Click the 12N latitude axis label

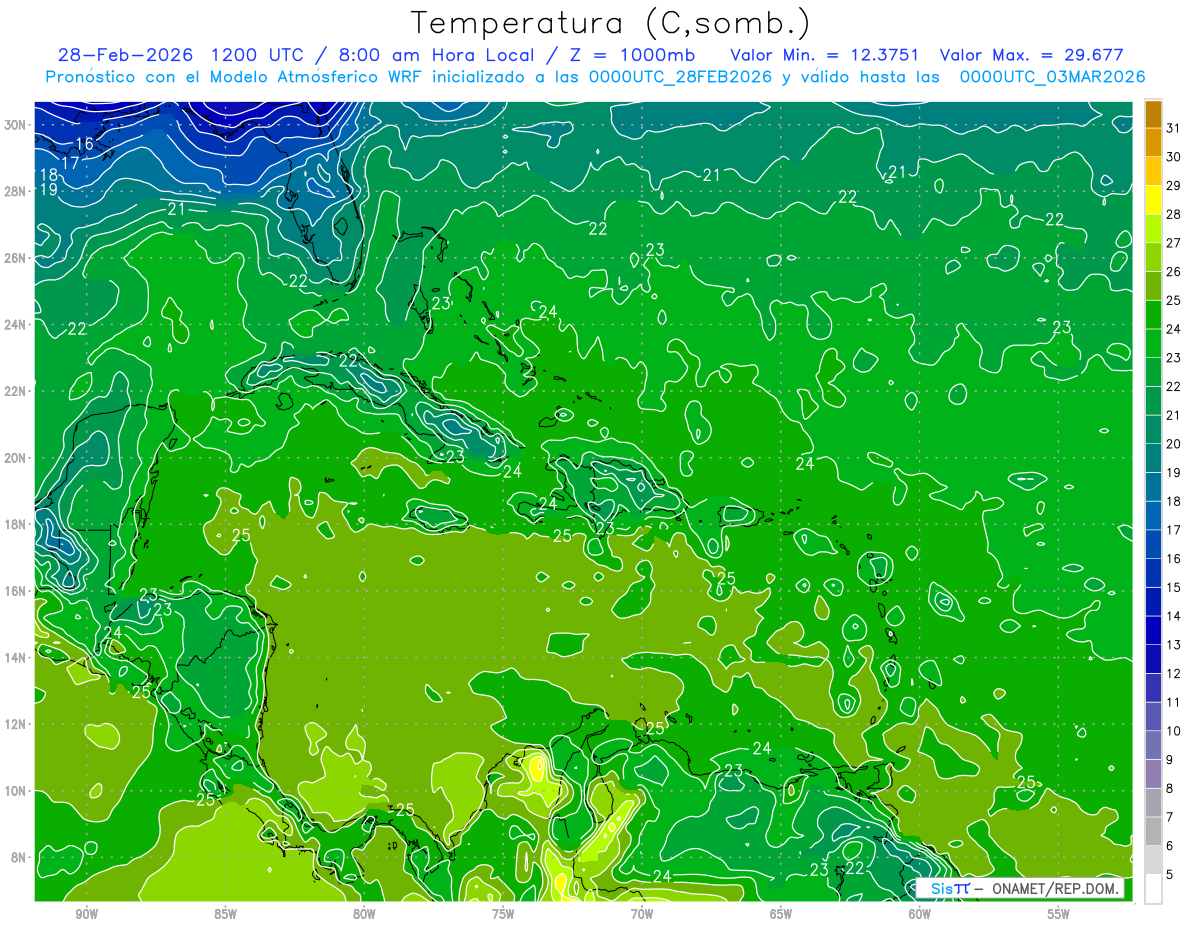(15, 724)
